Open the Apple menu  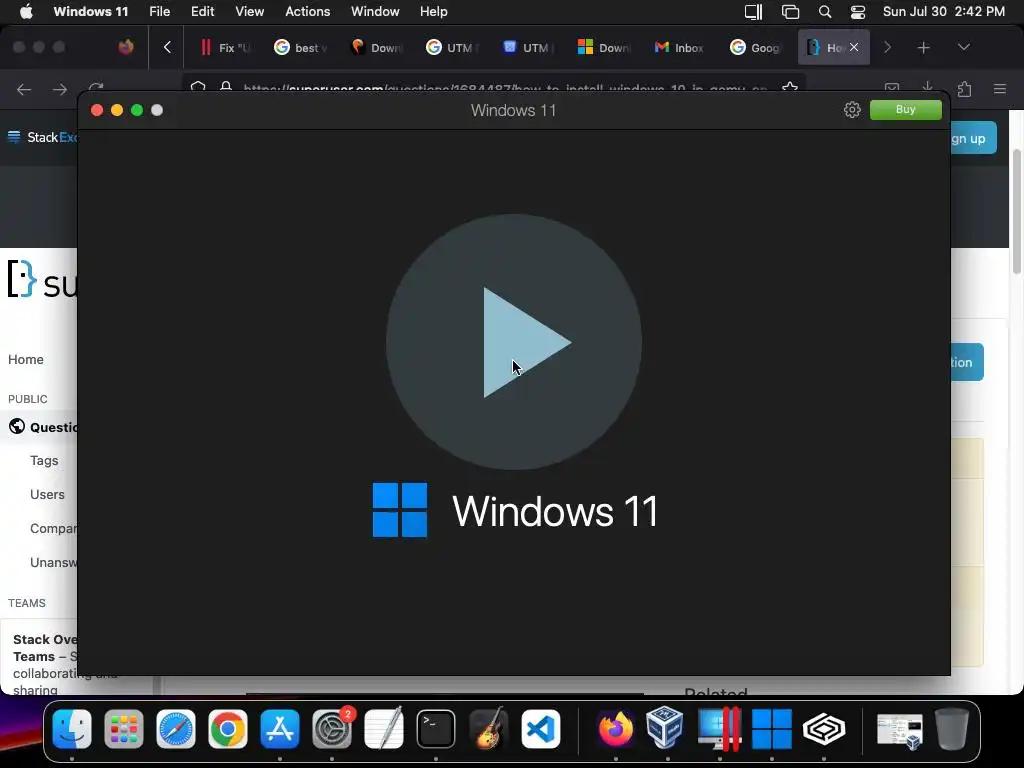[26, 12]
